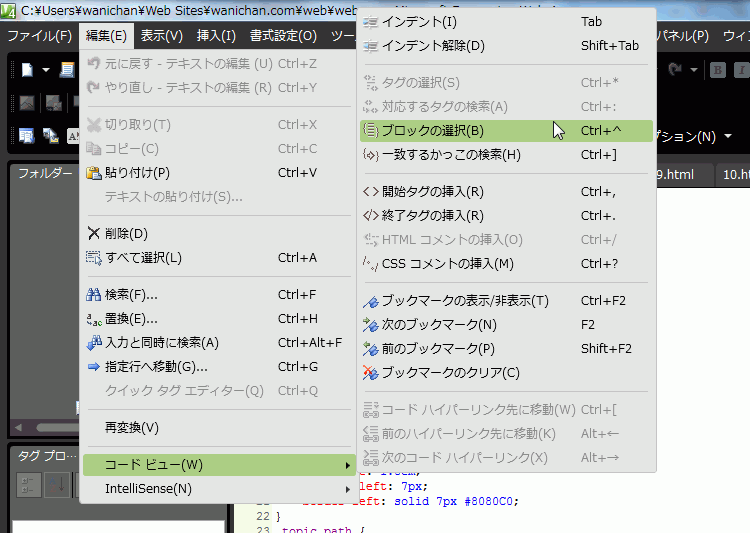Select the 指定行へ移動(G)... menu item
Screen dimensions: 750x533
(x=219, y=367)
